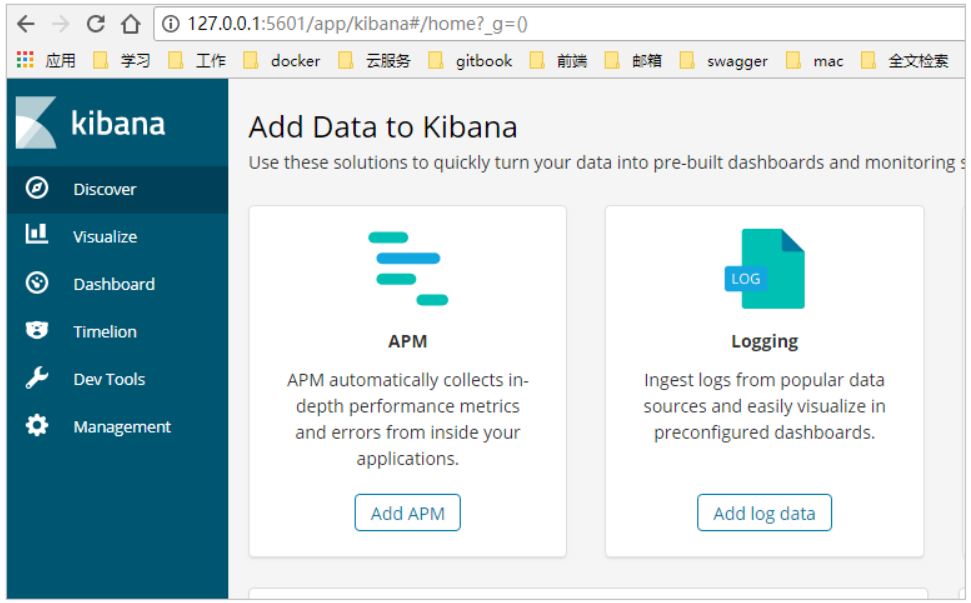Click the Discover compass icon

coord(37,188)
